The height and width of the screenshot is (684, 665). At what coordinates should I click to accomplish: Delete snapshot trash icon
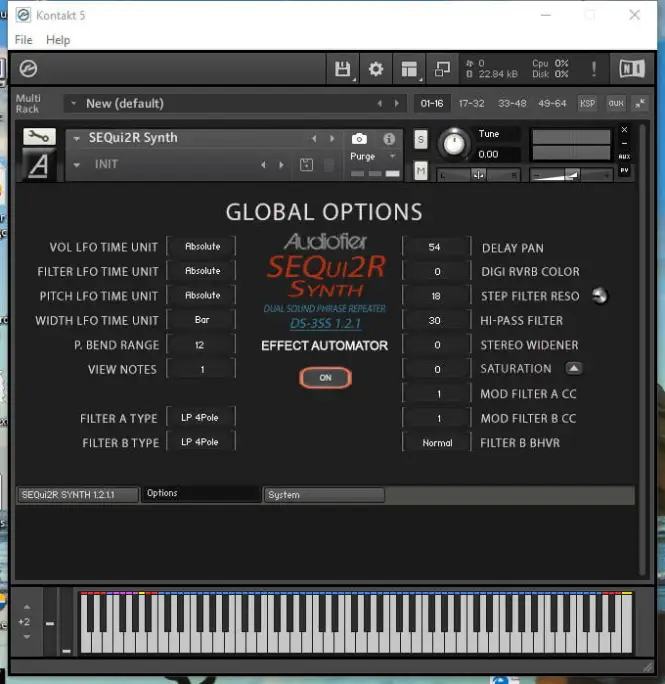pyautogui.click(x=329, y=165)
